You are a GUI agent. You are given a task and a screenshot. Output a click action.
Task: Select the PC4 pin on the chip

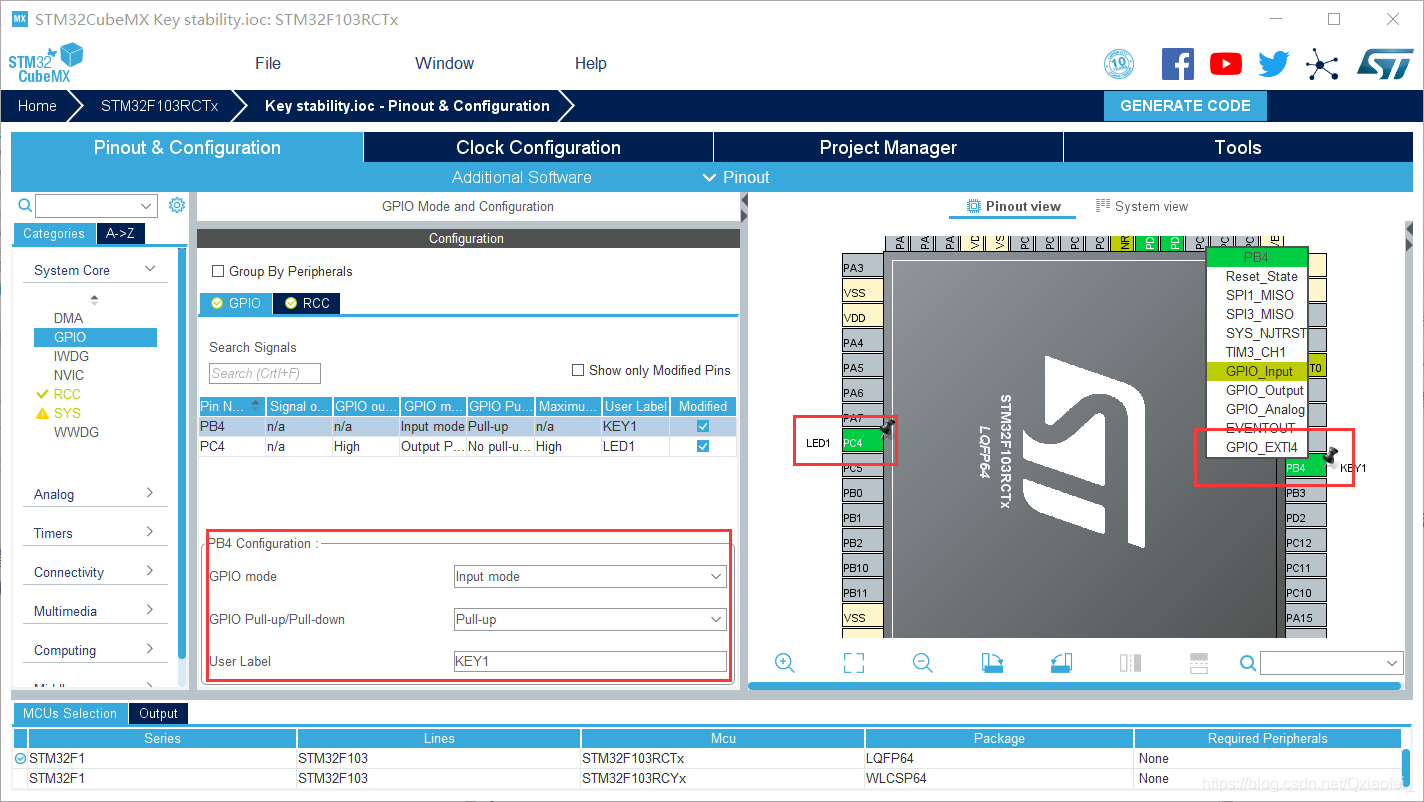tap(862, 443)
